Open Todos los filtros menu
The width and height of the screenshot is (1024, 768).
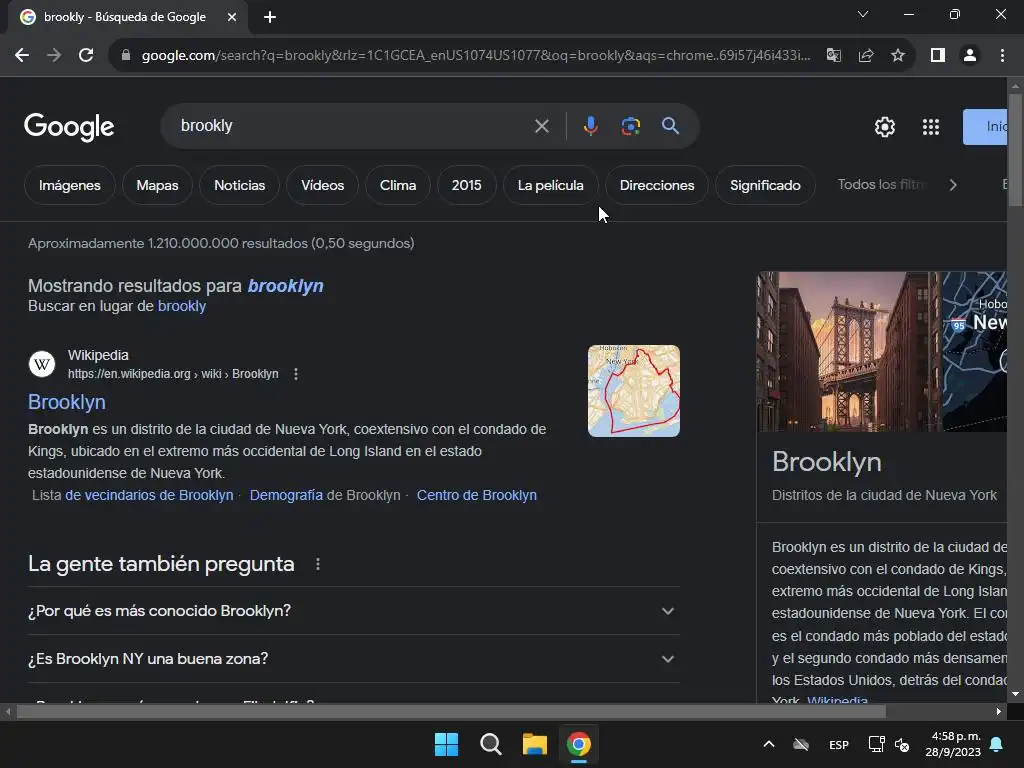pos(882,185)
